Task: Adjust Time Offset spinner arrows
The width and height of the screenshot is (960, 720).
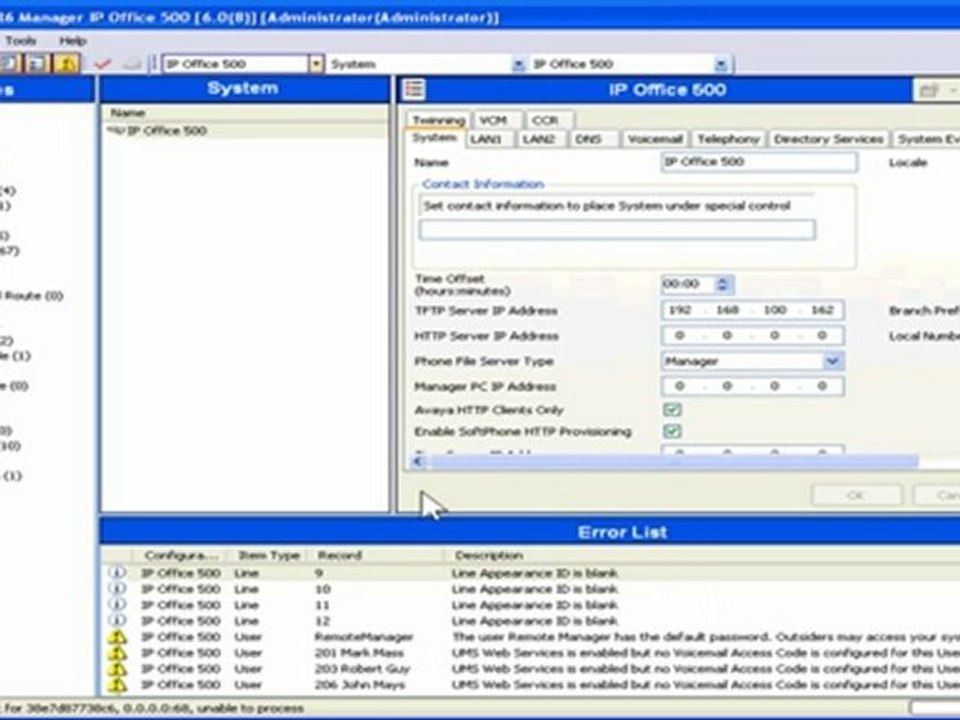Action: [722, 284]
